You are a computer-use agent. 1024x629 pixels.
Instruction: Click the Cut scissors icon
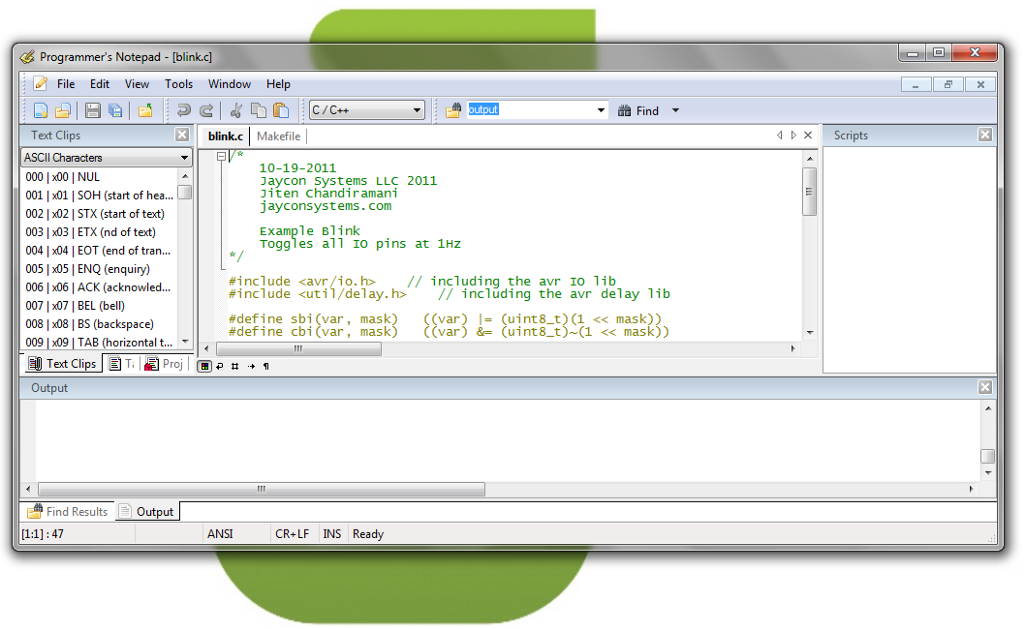(236, 110)
